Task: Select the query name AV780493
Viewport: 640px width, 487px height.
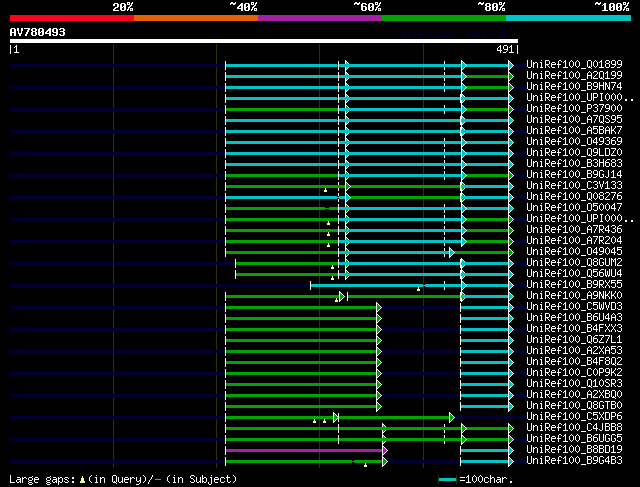Action: click(x=38, y=32)
